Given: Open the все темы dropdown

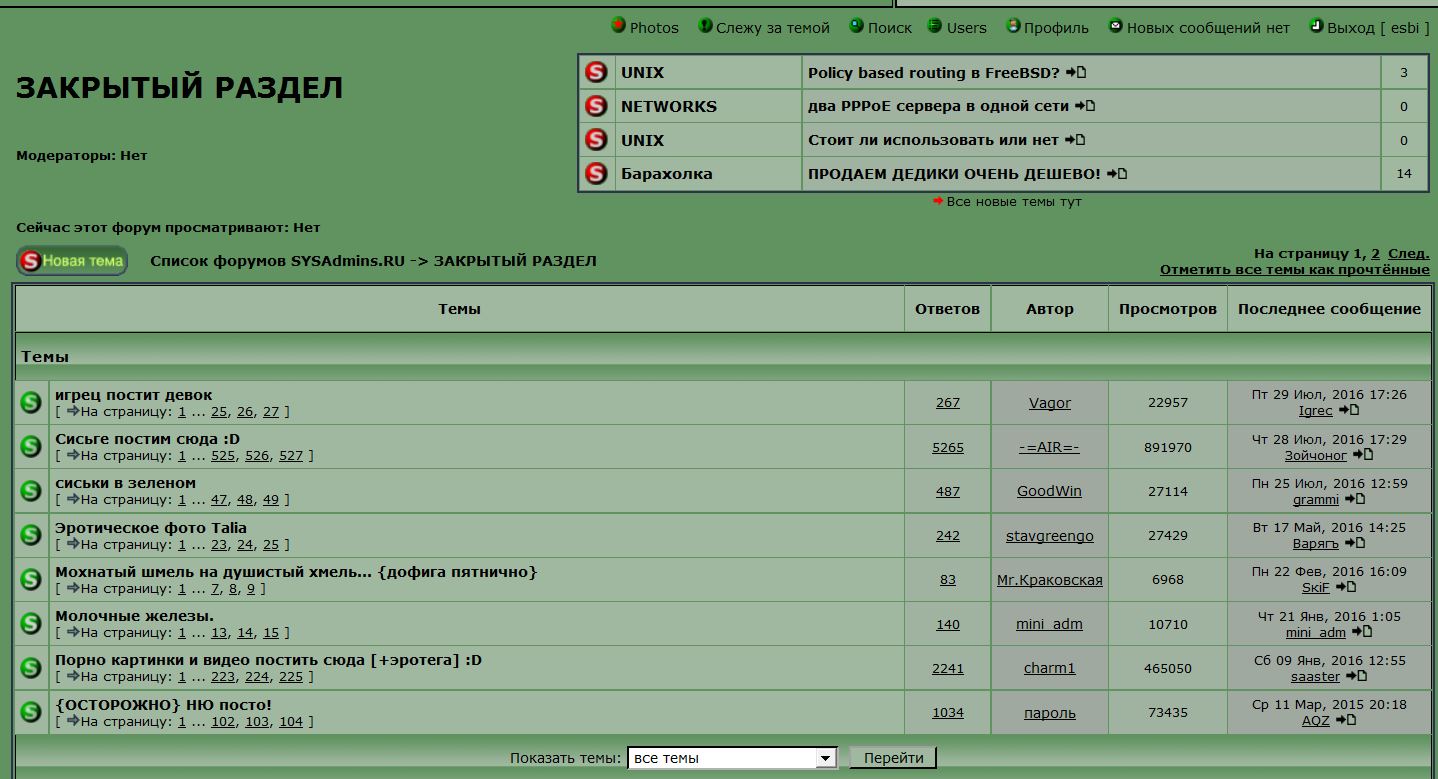Looking at the screenshot, I should click(732, 758).
